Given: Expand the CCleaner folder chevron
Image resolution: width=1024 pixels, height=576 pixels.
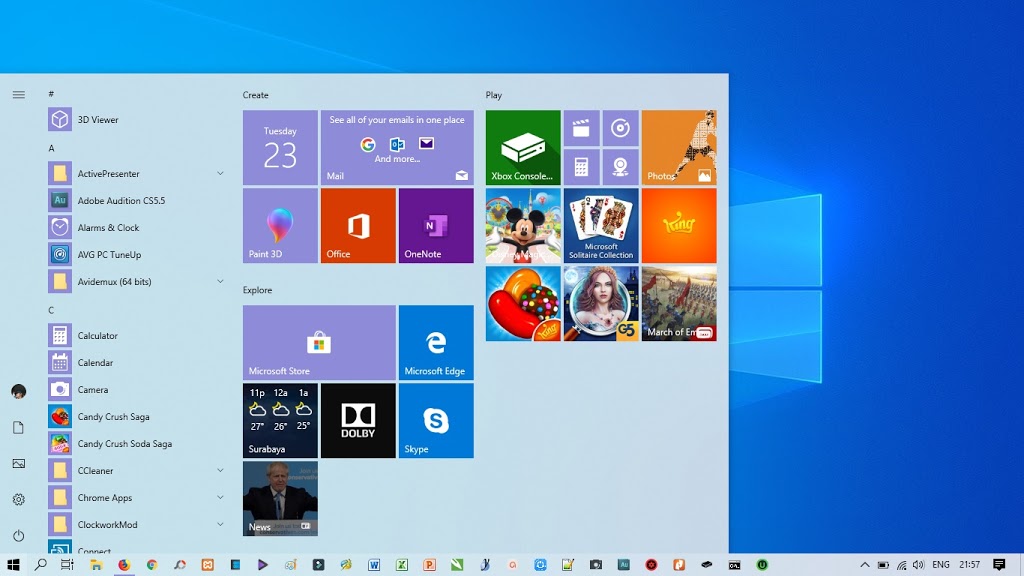Looking at the screenshot, I should tap(220, 470).
